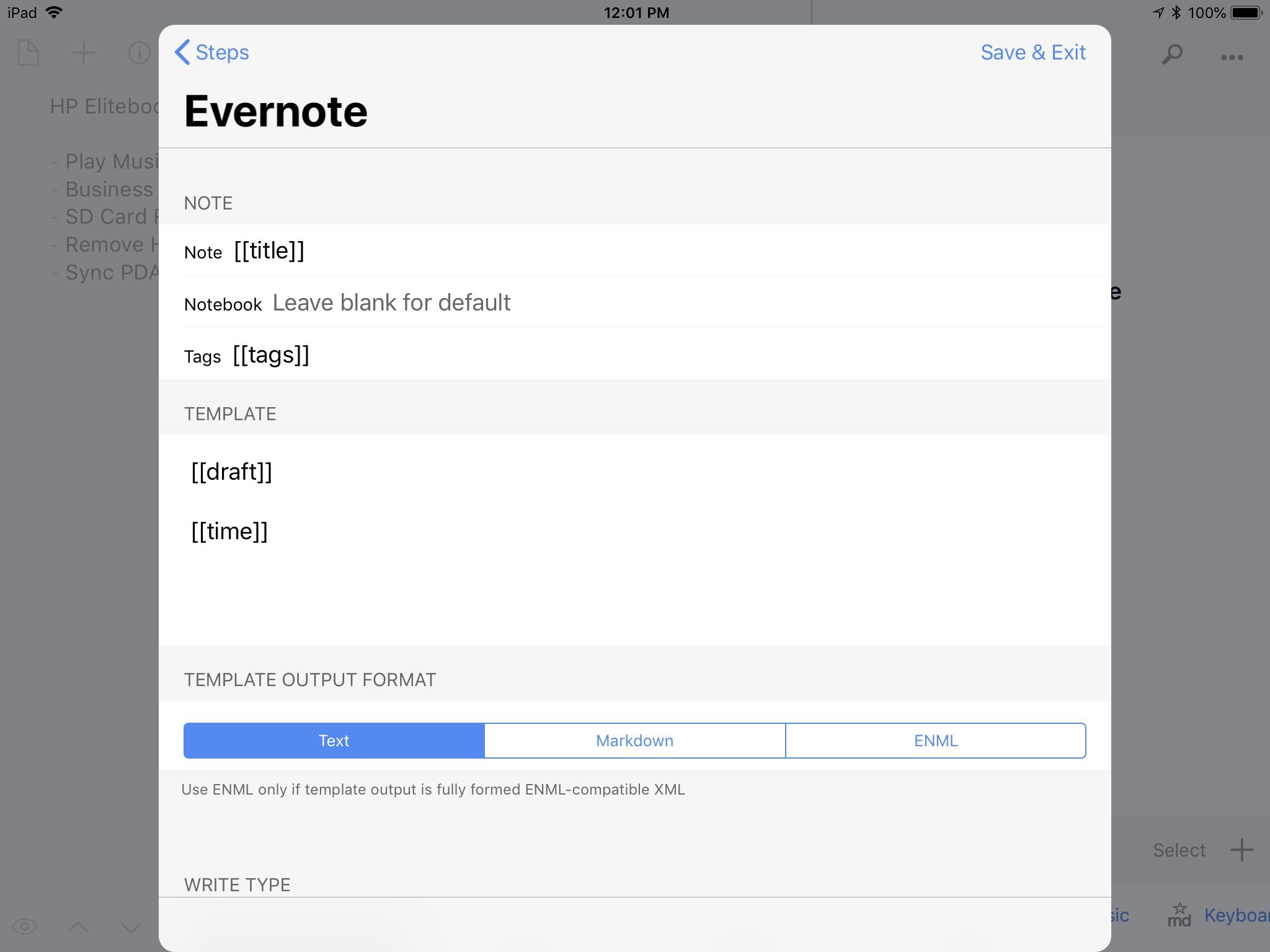Screen dimensions: 1270x952
Task: Add action with plus beside Select
Action: [x=1242, y=850]
